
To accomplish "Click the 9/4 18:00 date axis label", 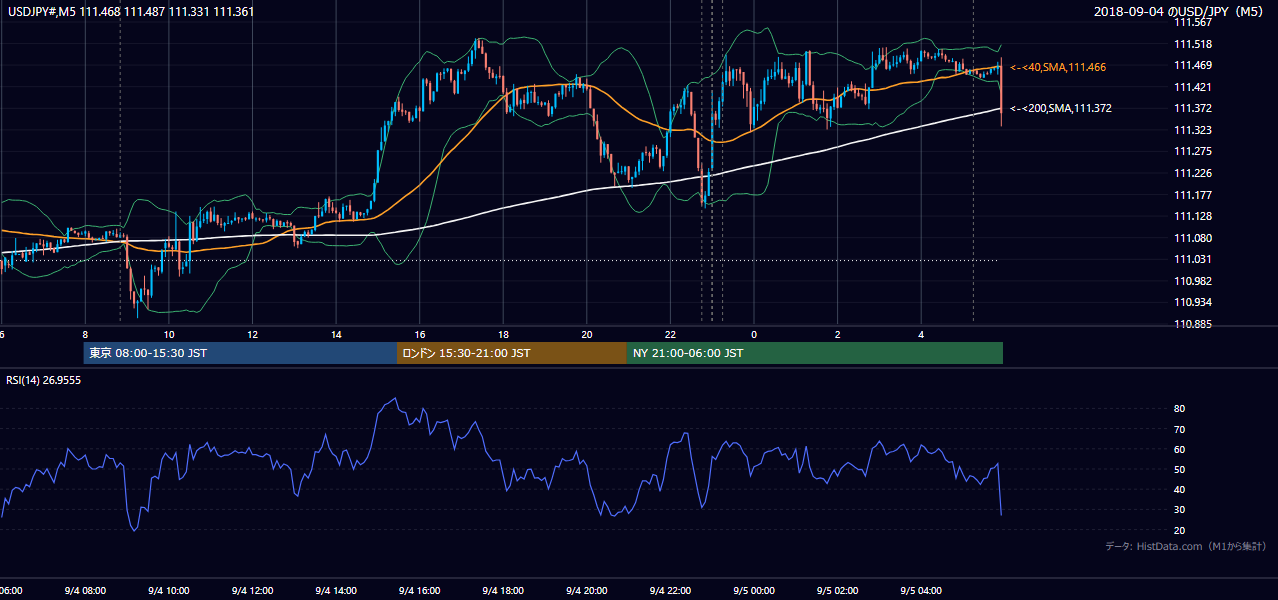I will [x=503, y=590].
